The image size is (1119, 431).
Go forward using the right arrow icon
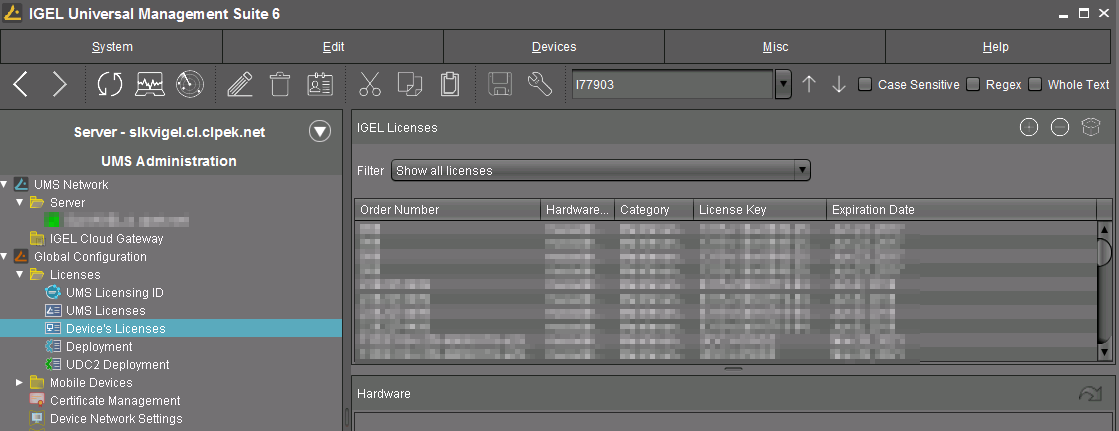pos(59,84)
